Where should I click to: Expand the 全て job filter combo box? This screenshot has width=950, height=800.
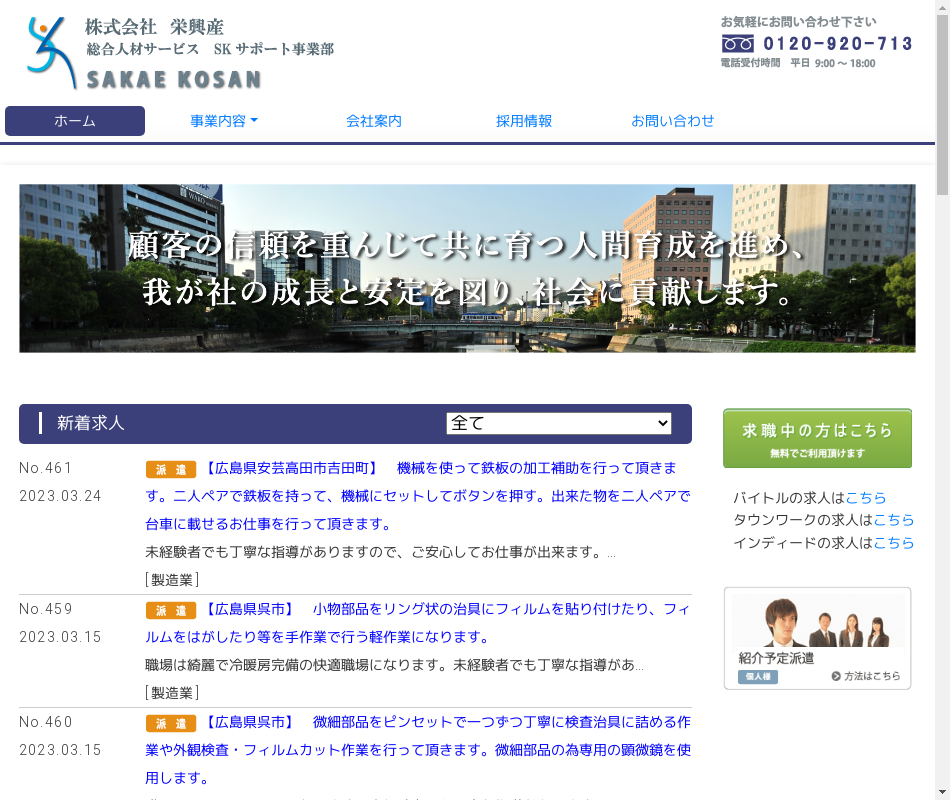click(558, 423)
